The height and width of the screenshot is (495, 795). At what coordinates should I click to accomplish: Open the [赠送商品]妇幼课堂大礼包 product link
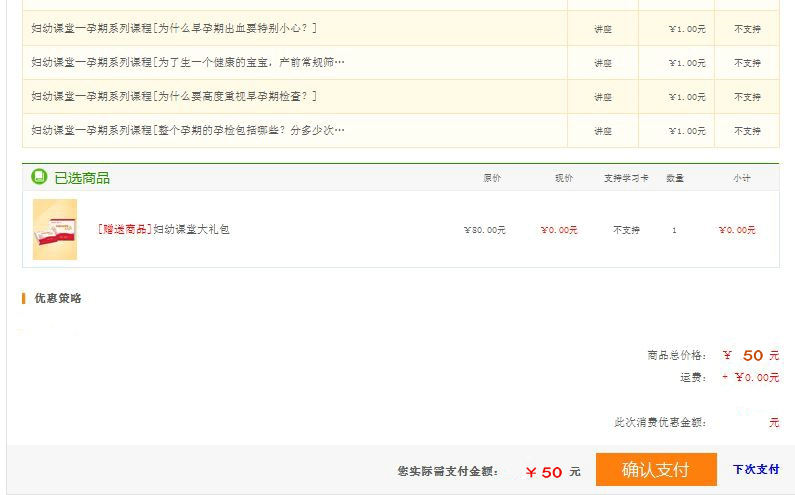click(164, 229)
